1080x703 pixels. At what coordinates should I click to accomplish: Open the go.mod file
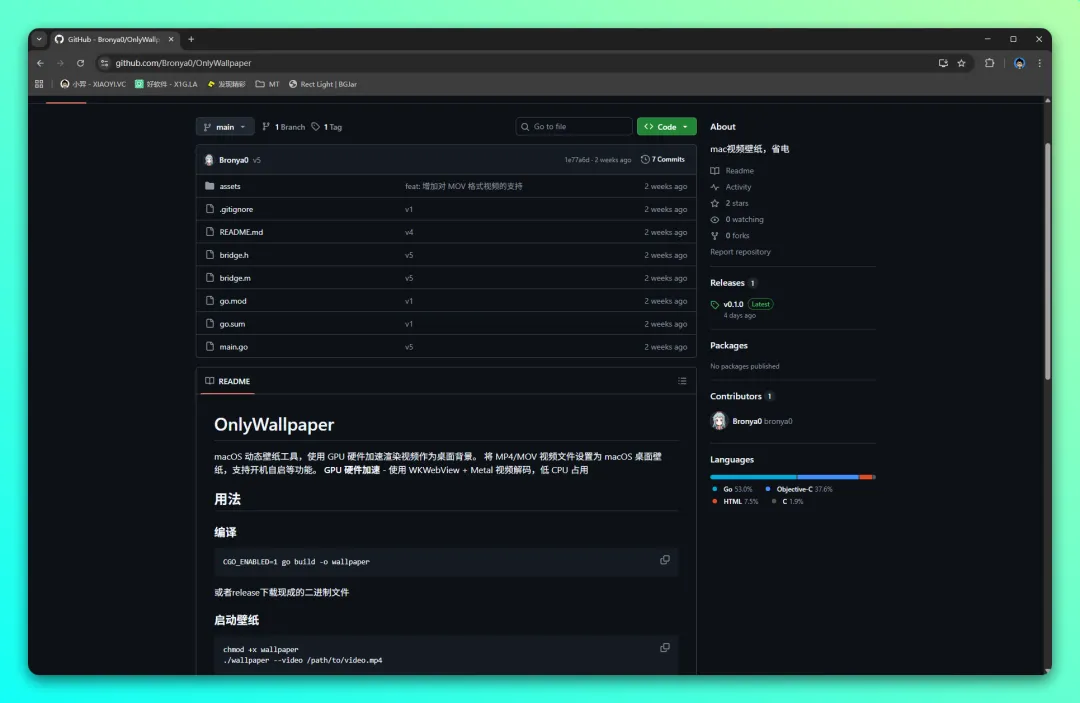click(x=233, y=301)
